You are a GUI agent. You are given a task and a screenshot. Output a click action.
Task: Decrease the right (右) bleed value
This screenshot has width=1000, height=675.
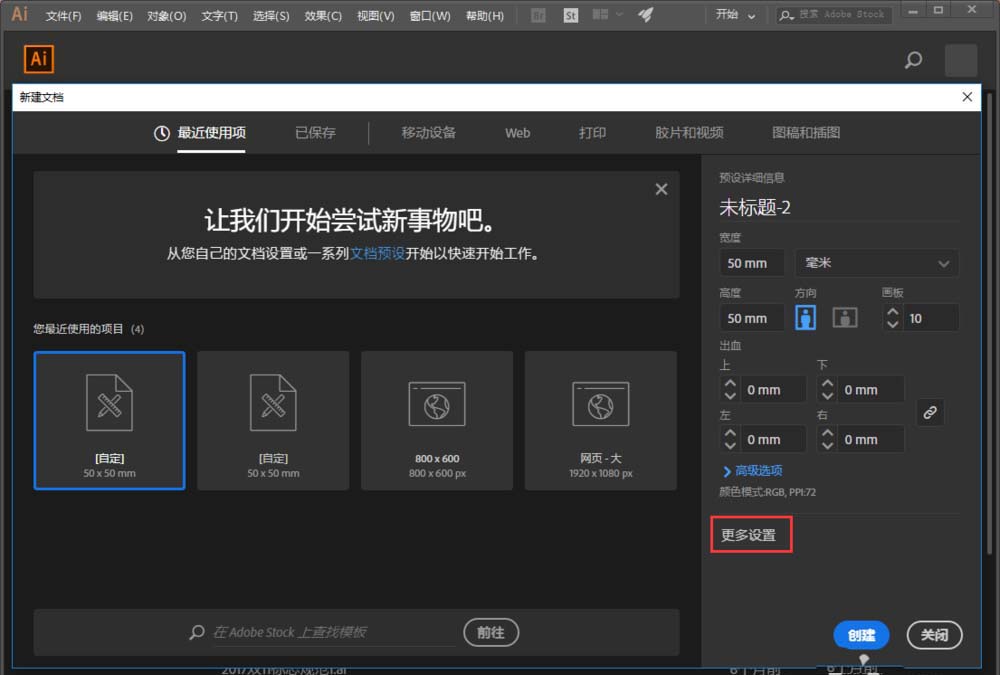coord(827,445)
